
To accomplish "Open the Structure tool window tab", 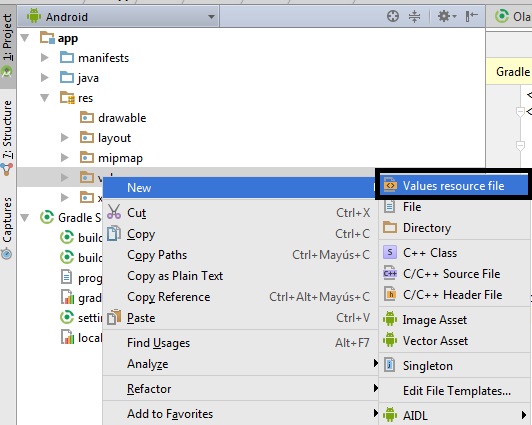I will 7,137.
